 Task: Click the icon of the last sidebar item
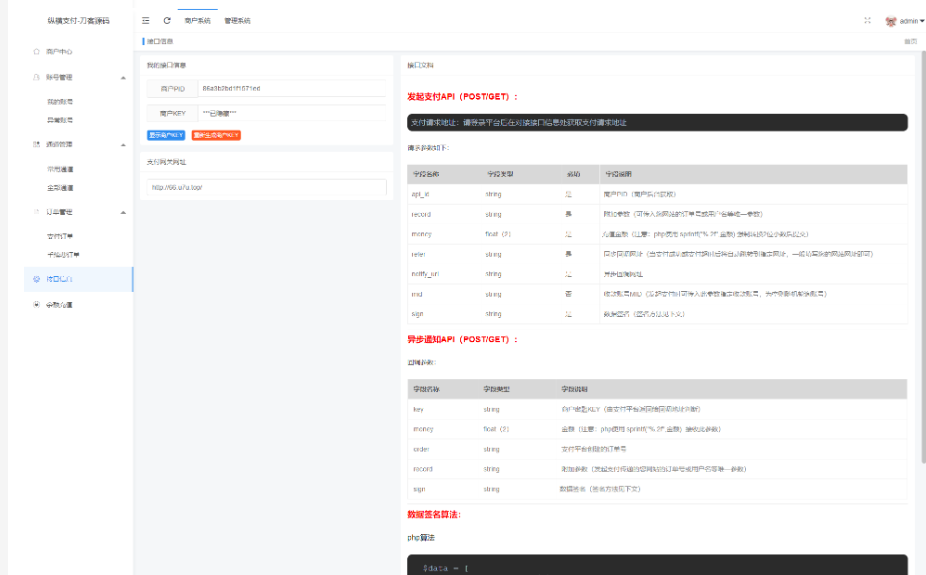click(37, 305)
